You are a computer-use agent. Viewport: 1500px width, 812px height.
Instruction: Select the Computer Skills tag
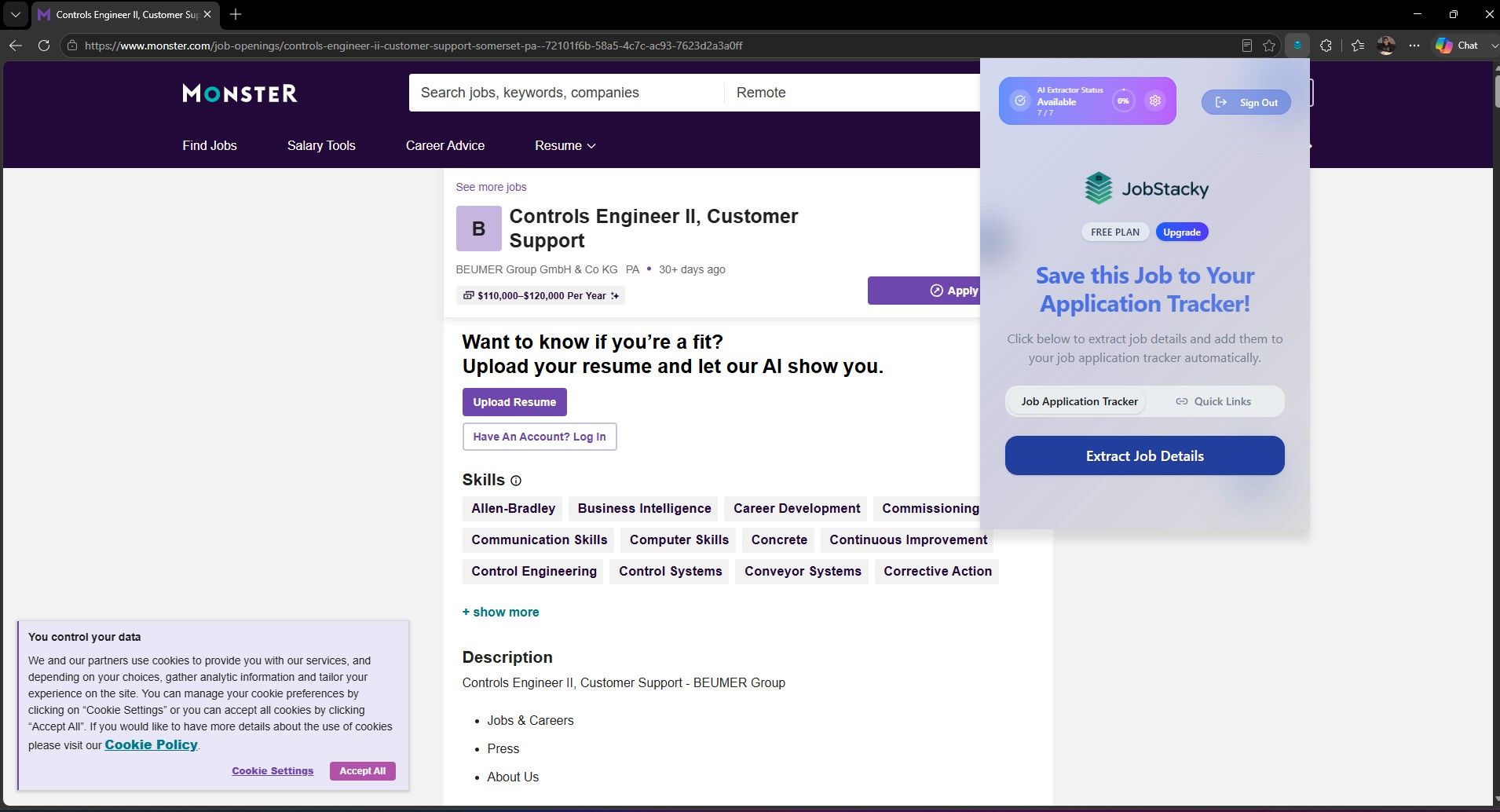679,540
